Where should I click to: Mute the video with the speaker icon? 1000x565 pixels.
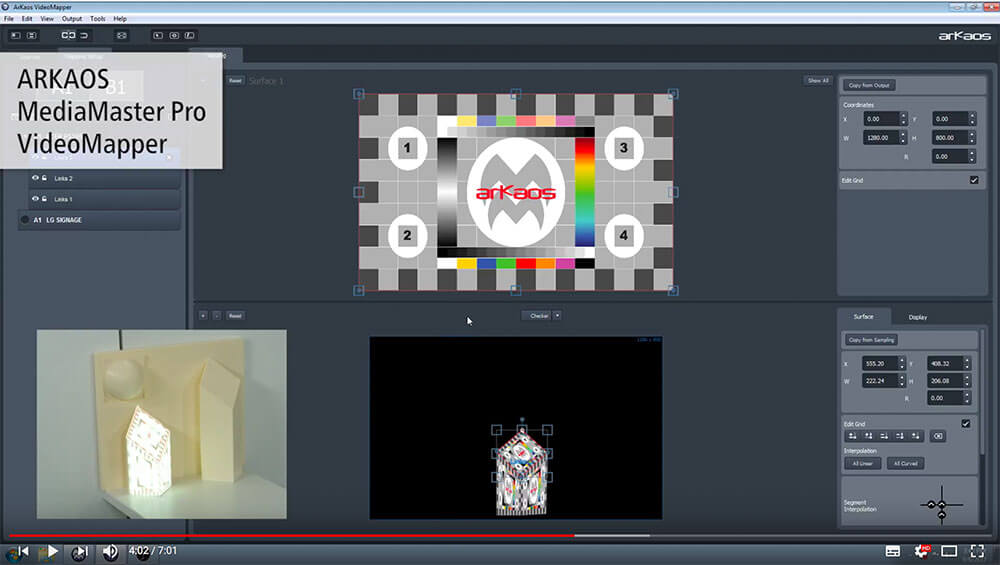[x=110, y=551]
